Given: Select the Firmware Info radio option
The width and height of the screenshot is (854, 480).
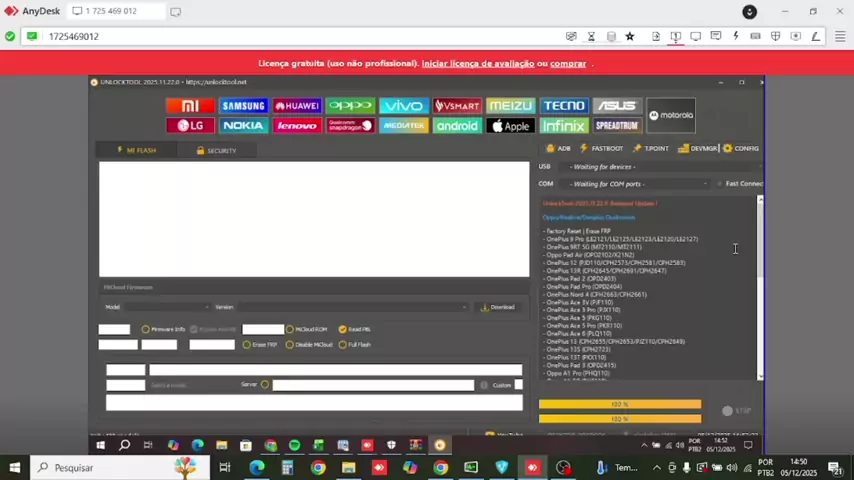Looking at the screenshot, I should [x=146, y=329].
